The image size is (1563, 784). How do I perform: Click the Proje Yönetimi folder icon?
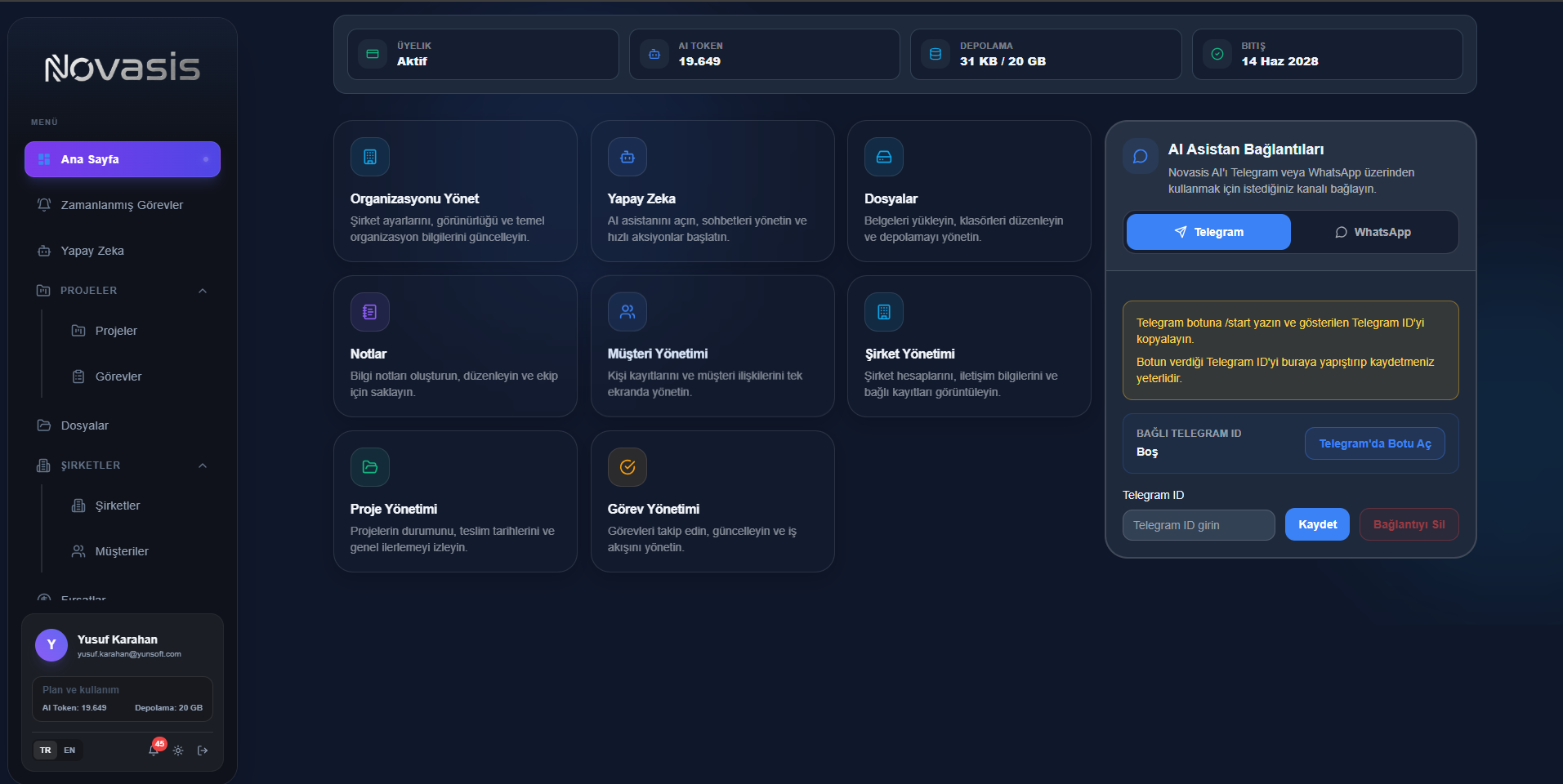coord(370,467)
